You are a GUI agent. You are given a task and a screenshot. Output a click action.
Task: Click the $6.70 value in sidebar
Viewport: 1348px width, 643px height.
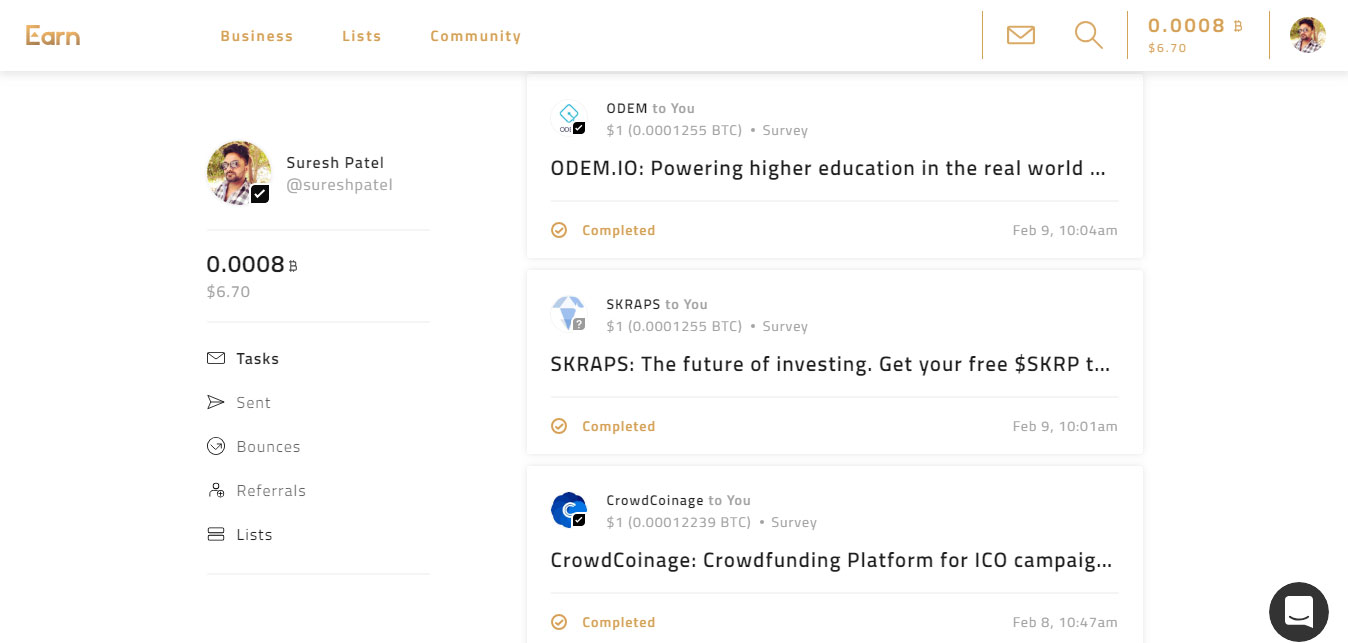point(228,292)
